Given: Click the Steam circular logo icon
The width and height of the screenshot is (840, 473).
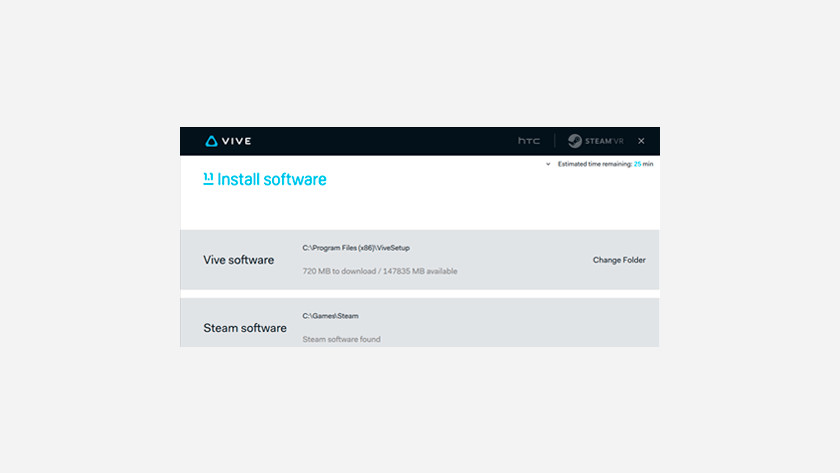Looking at the screenshot, I should [575, 141].
